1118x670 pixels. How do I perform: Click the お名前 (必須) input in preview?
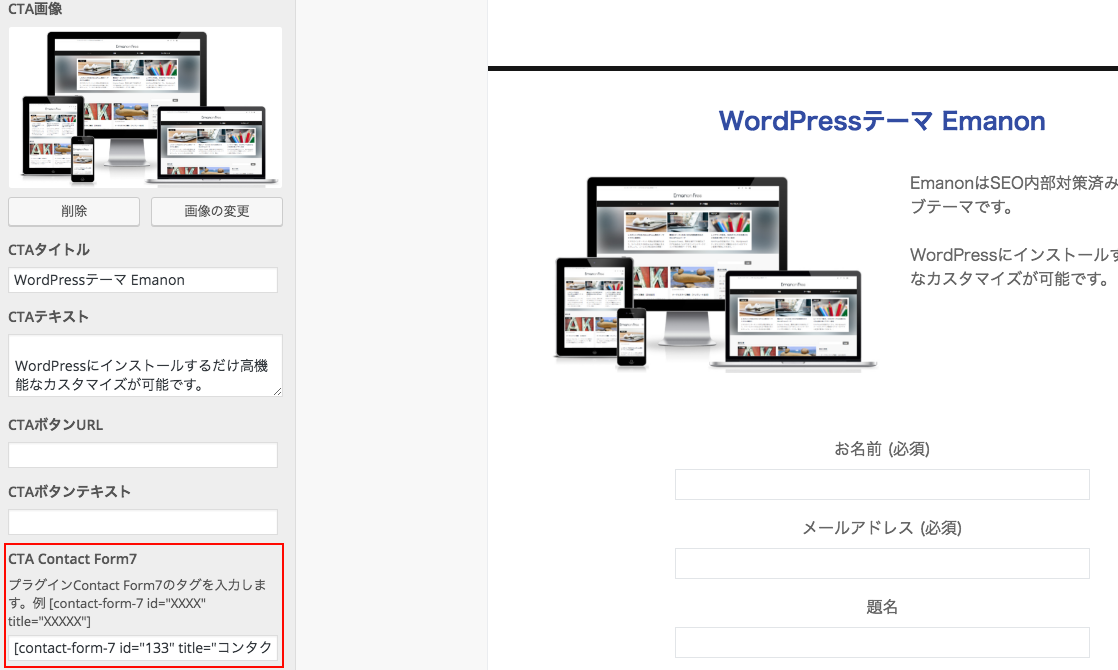pos(882,485)
